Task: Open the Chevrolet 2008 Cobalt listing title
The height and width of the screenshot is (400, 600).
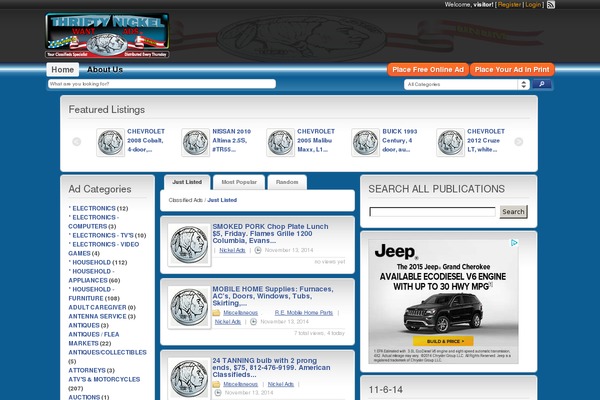Action: 146,140
